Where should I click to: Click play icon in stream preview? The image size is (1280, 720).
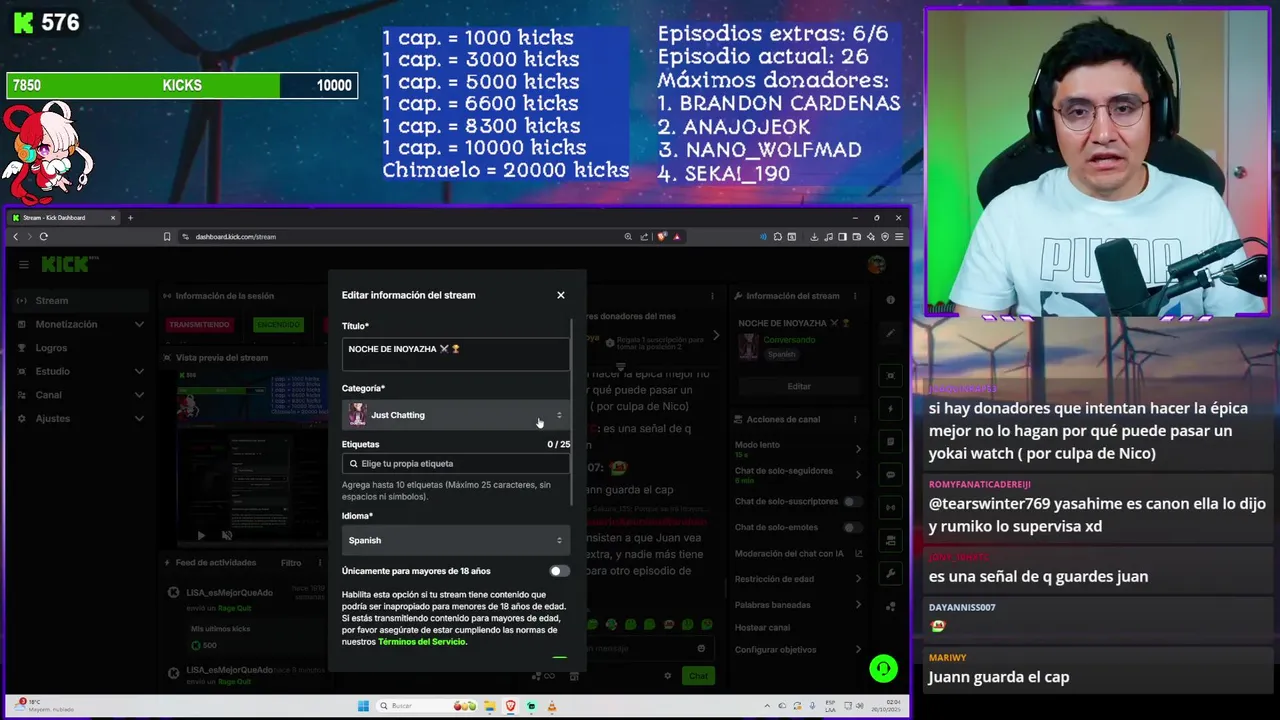point(201,536)
